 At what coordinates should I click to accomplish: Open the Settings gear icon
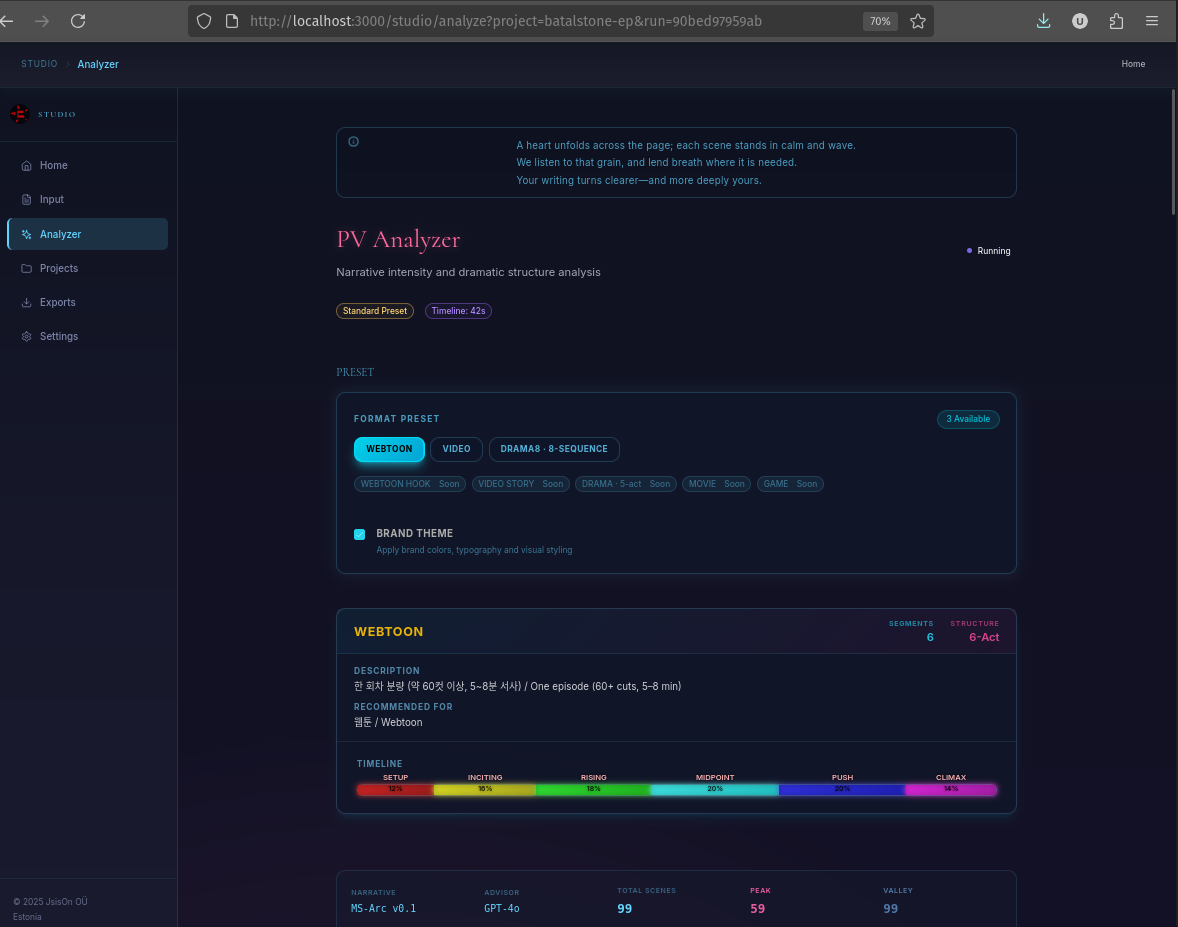pos(26,336)
